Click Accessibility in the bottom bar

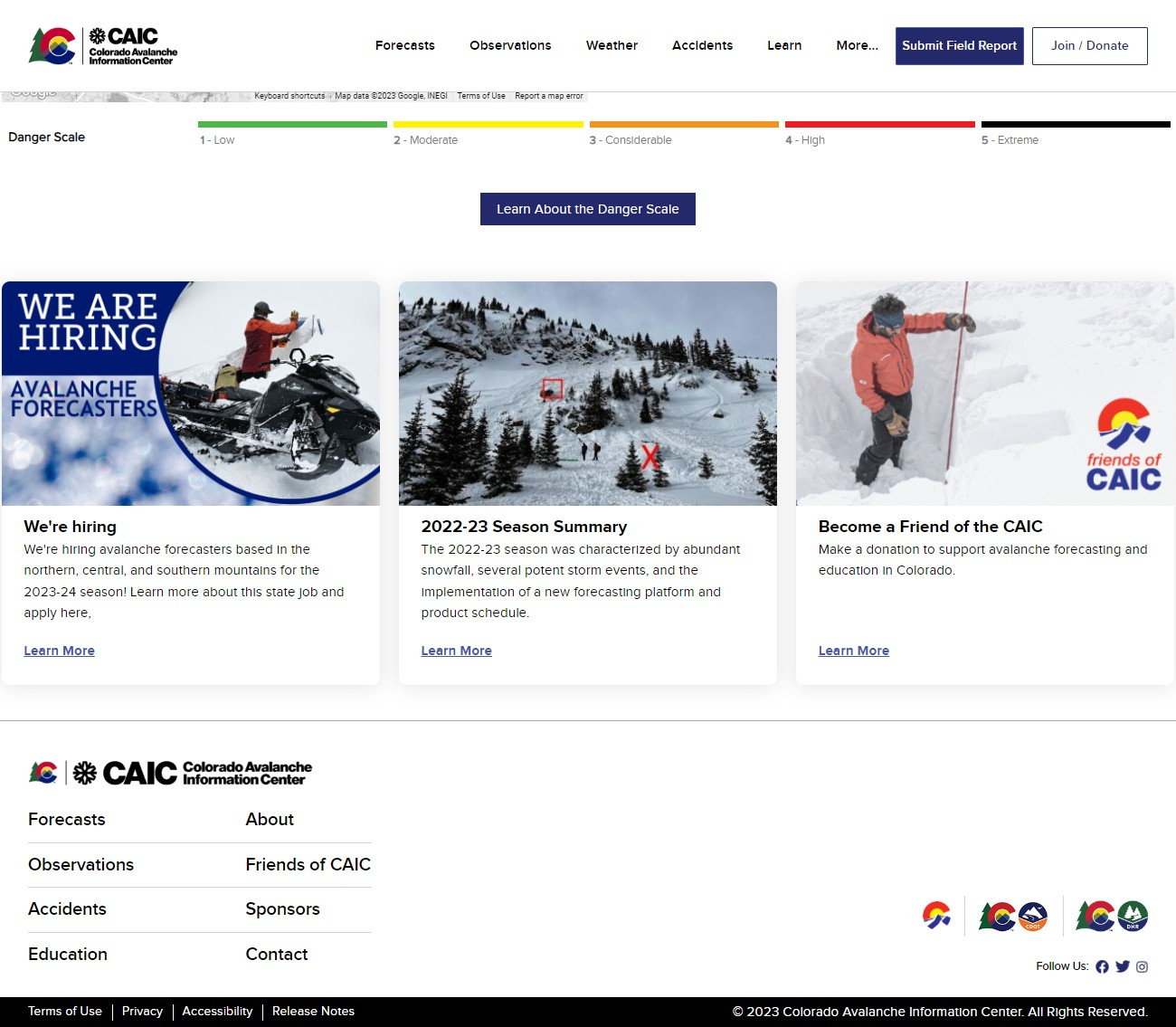pos(217,1012)
